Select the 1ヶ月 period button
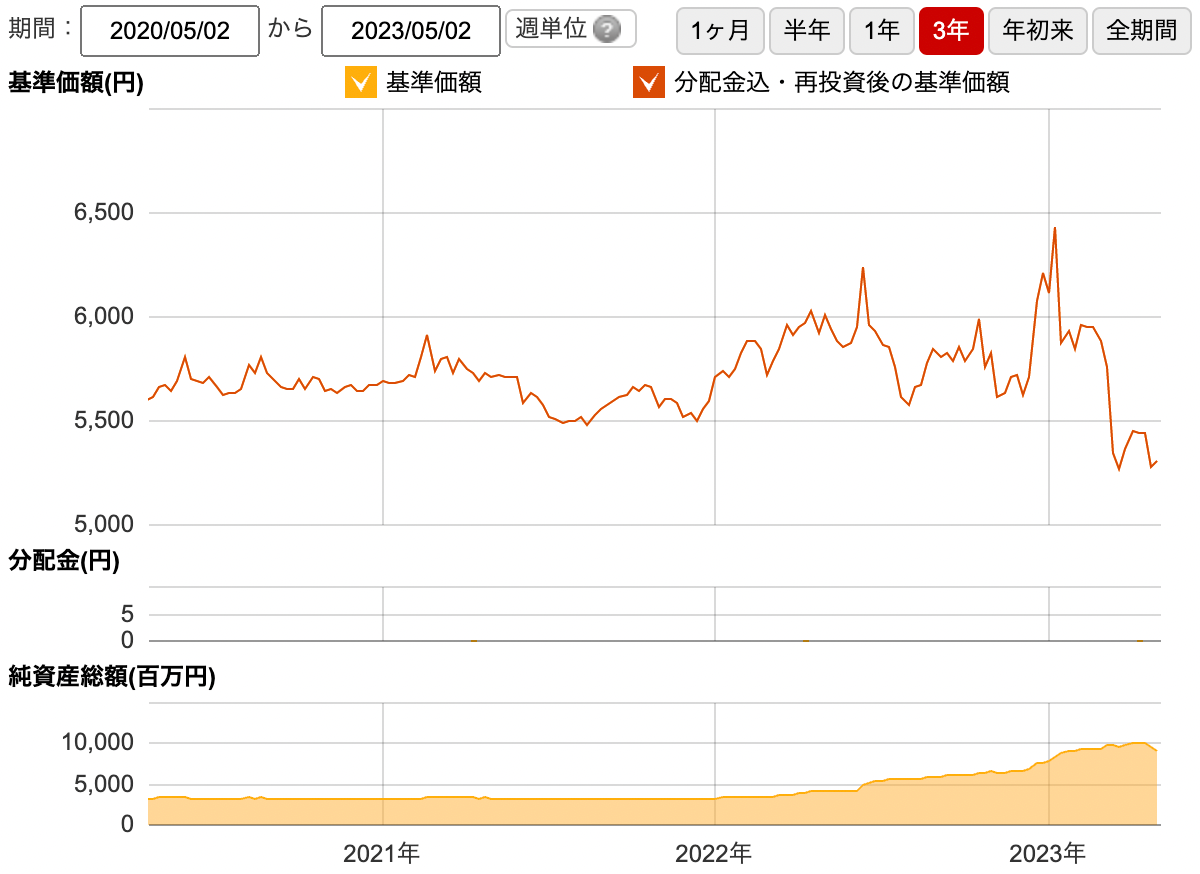This screenshot has height=874, width=1200. [x=720, y=30]
